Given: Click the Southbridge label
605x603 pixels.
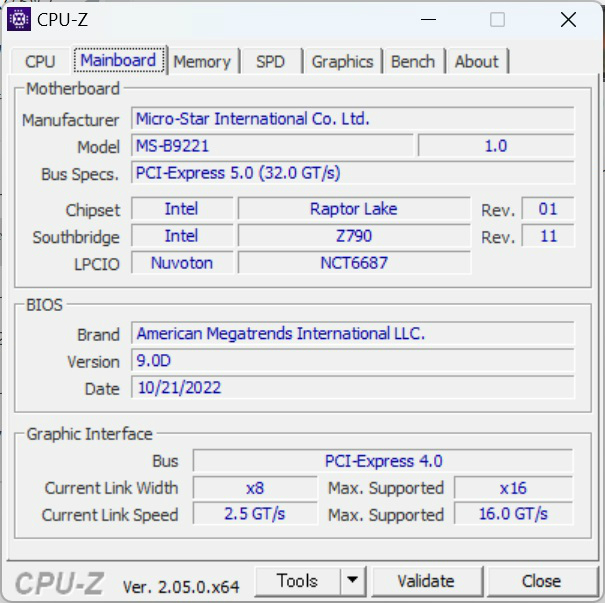Looking at the screenshot, I should (x=76, y=237).
